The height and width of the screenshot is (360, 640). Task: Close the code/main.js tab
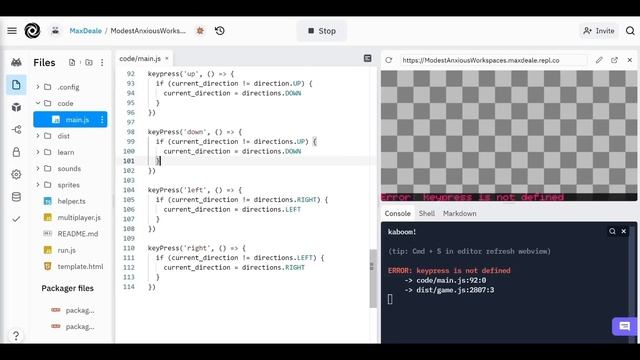tap(167, 59)
